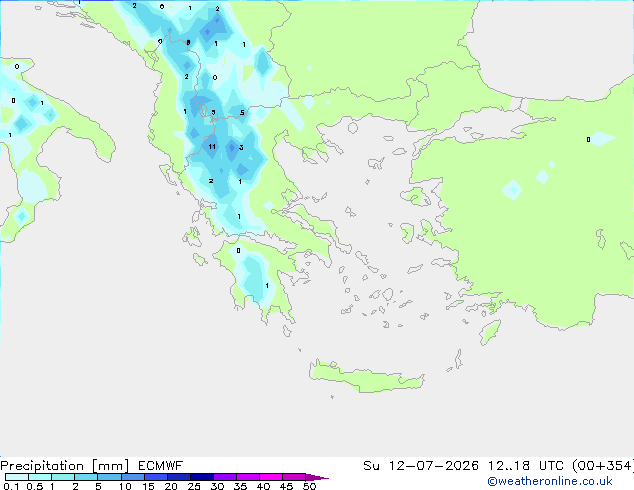Click the '35' legend scale label

click(240, 486)
